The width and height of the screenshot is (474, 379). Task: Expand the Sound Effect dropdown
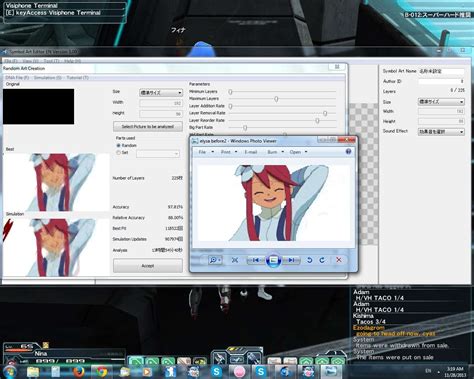pyautogui.click(x=441, y=132)
